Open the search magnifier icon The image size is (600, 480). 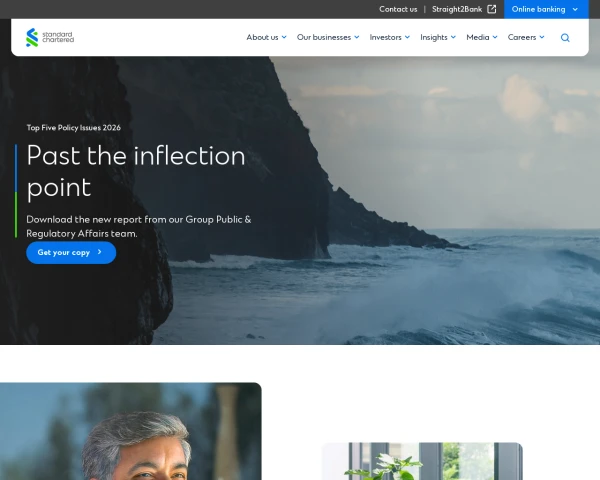tap(565, 38)
